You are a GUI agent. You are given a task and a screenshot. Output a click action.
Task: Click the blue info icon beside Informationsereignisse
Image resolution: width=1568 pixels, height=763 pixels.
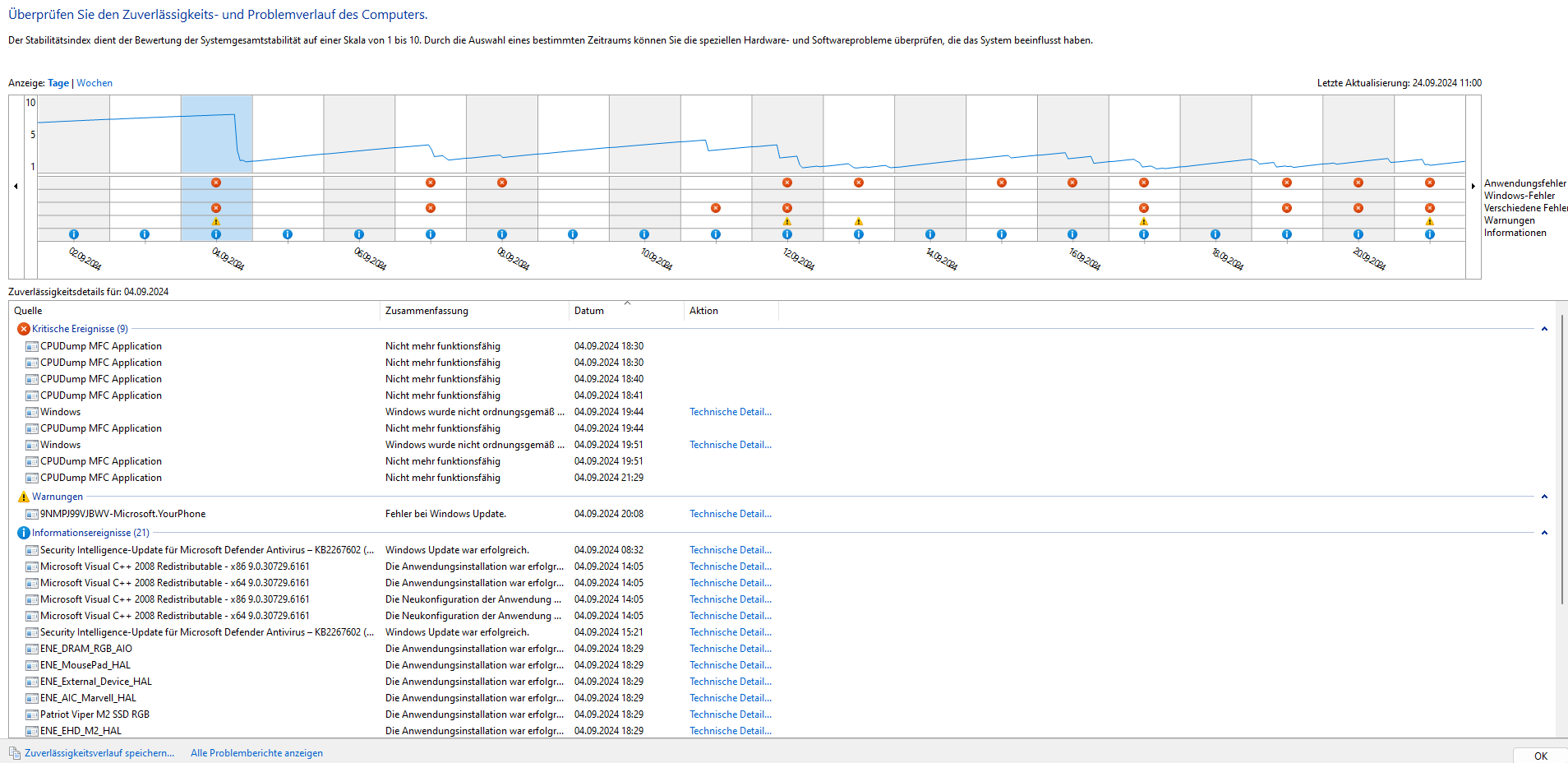coord(23,533)
